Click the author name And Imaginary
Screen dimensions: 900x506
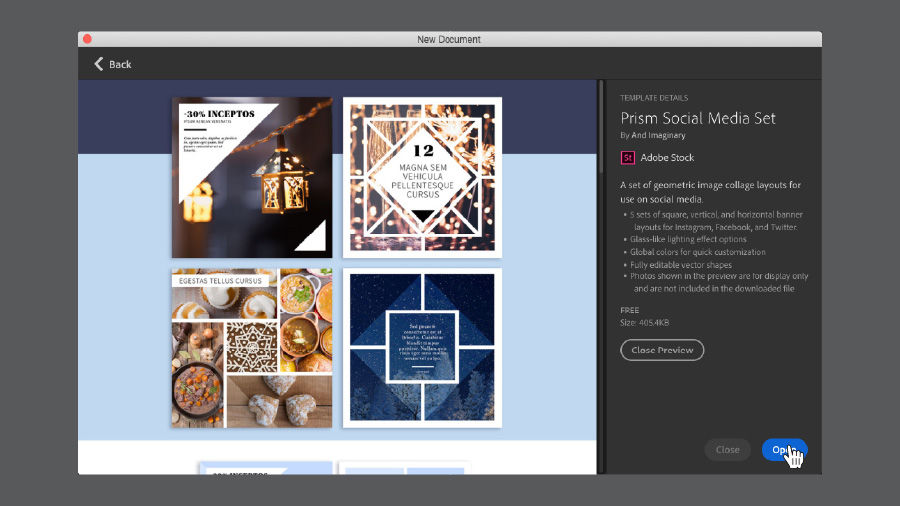tap(658, 135)
